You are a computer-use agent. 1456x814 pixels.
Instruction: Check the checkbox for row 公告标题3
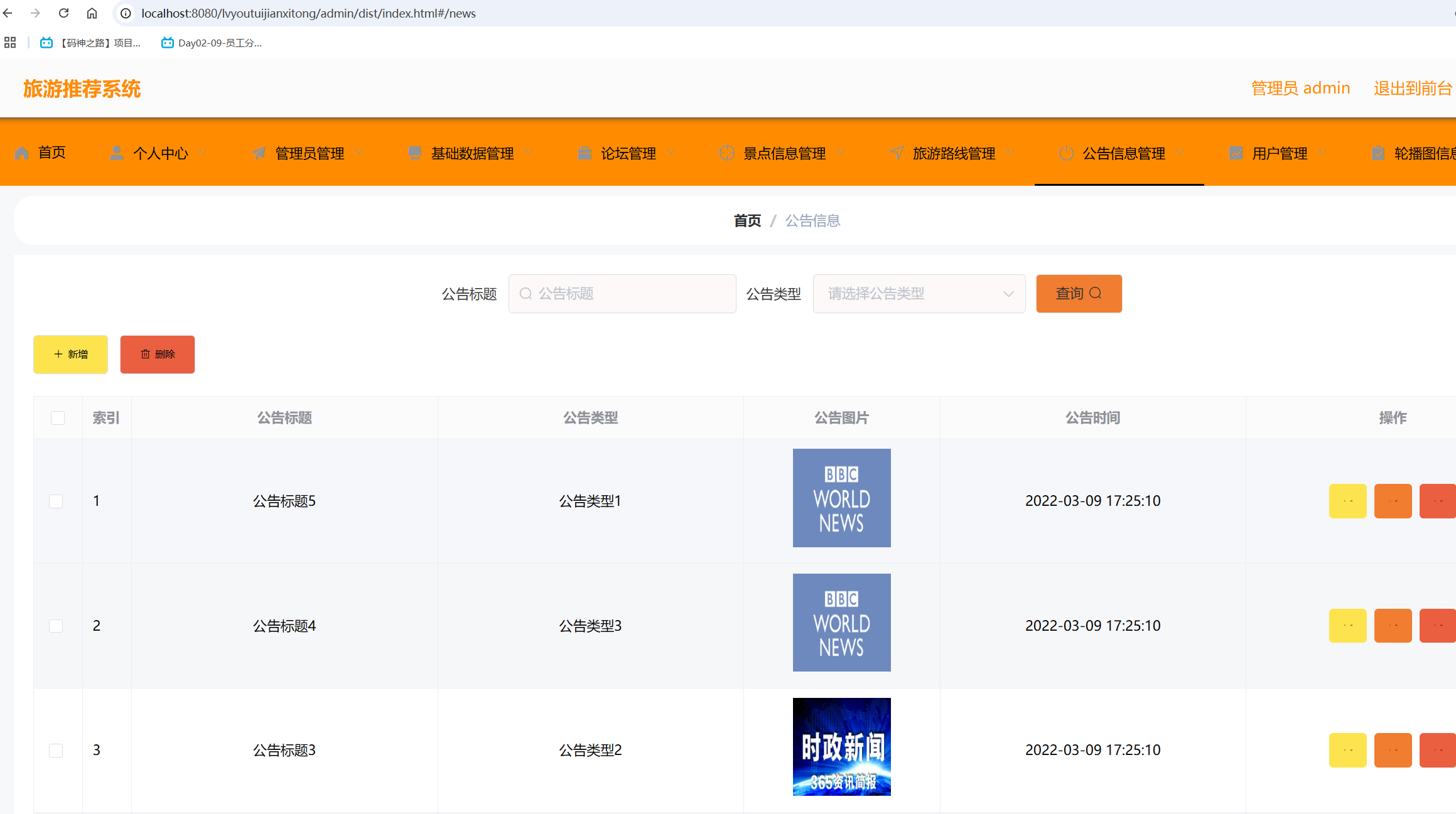56,750
